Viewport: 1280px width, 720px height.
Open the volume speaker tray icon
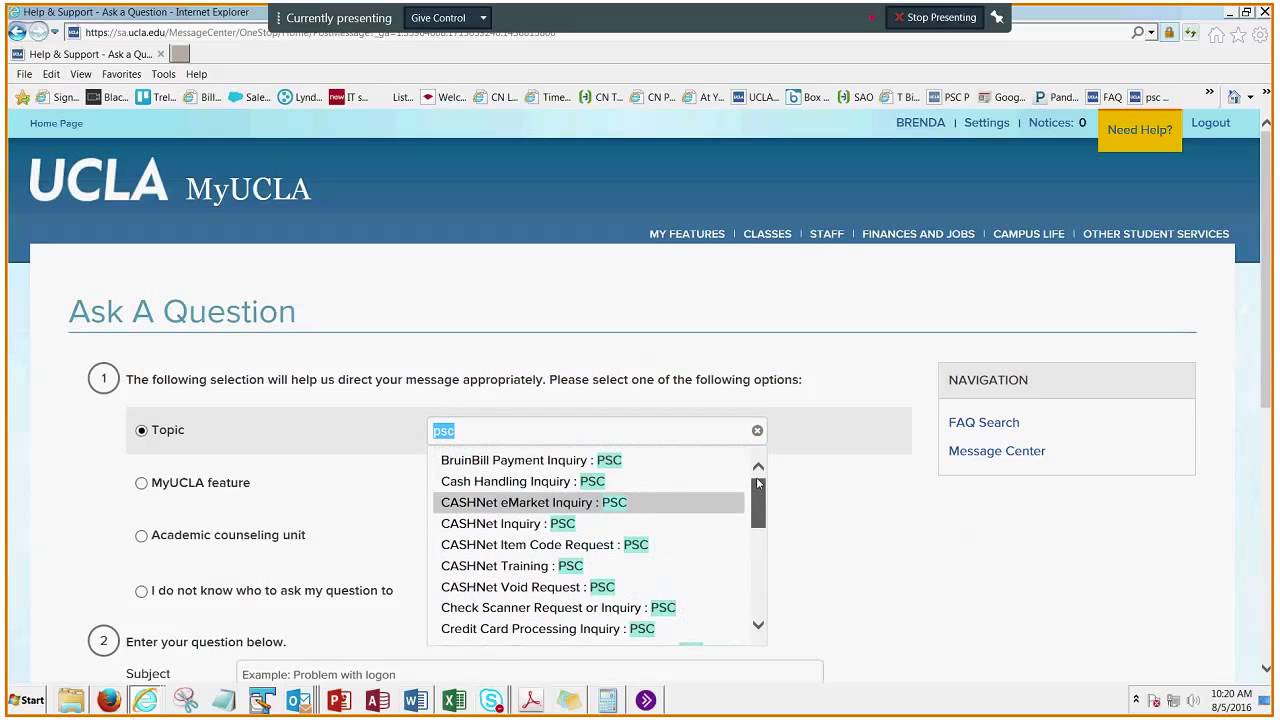(1192, 700)
